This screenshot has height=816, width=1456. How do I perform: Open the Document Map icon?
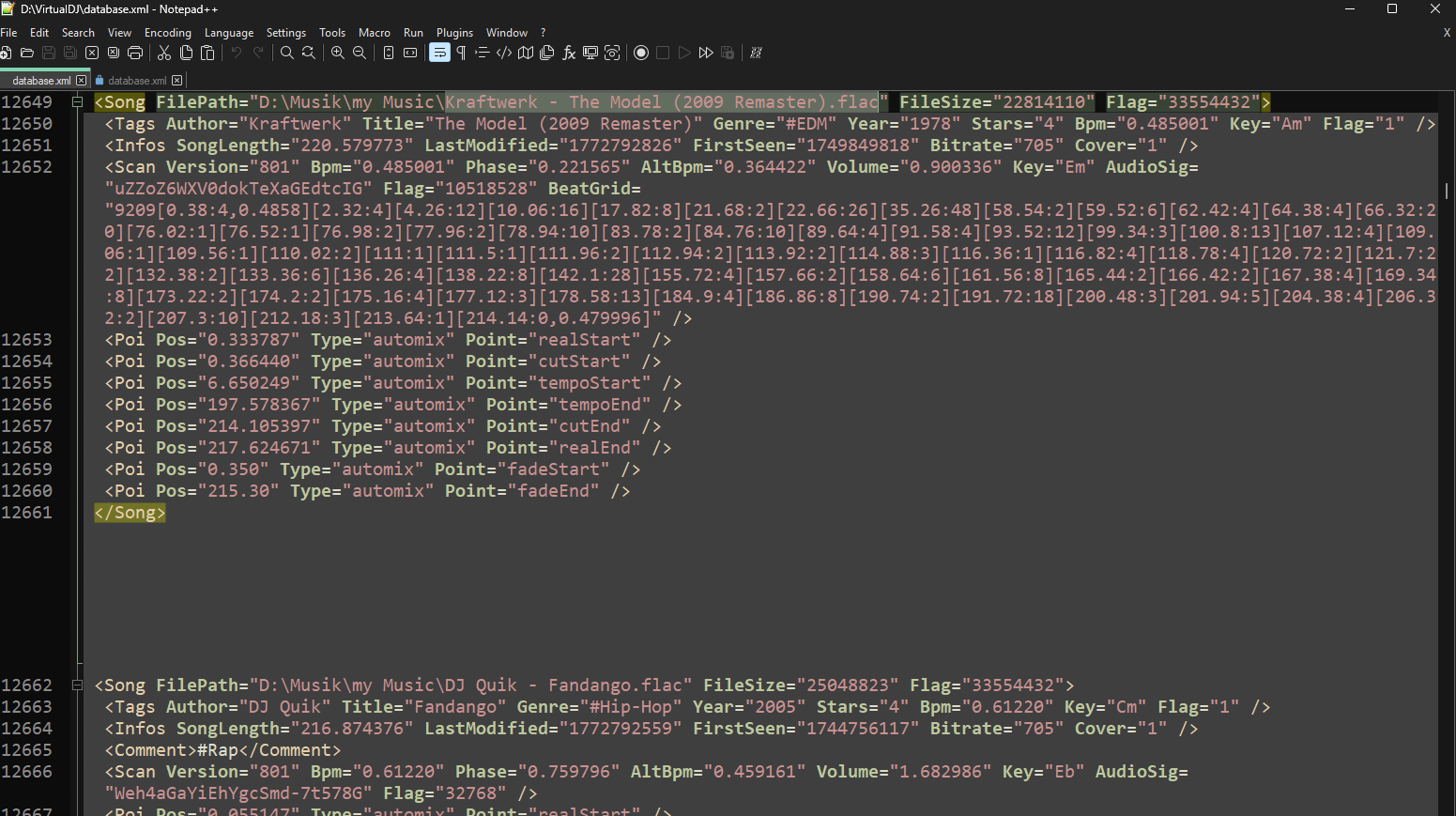pyautogui.click(x=526, y=54)
